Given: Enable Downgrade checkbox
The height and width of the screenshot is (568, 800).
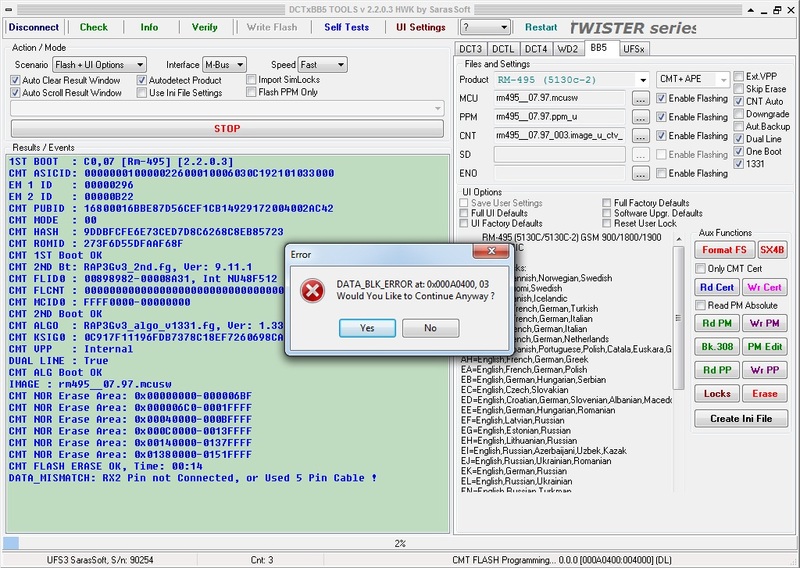Looking at the screenshot, I should coord(738,114).
